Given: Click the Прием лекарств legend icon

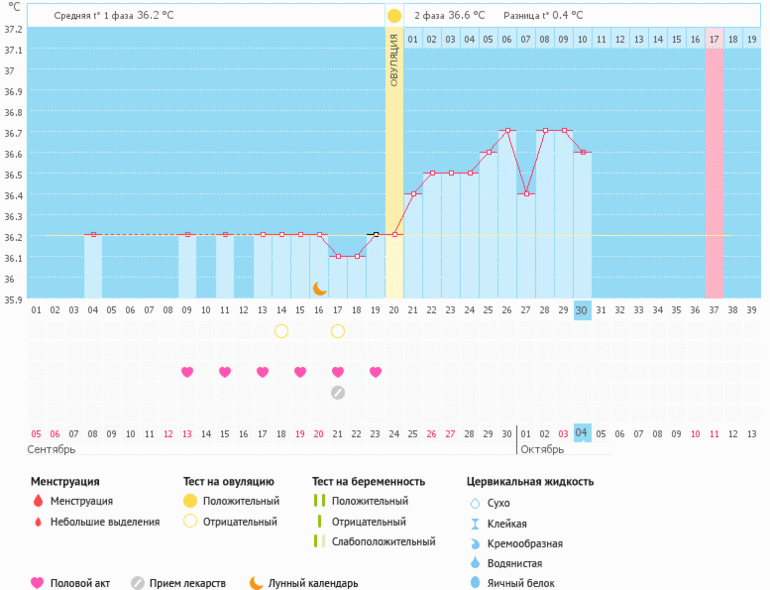Looking at the screenshot, I should 138,583.
